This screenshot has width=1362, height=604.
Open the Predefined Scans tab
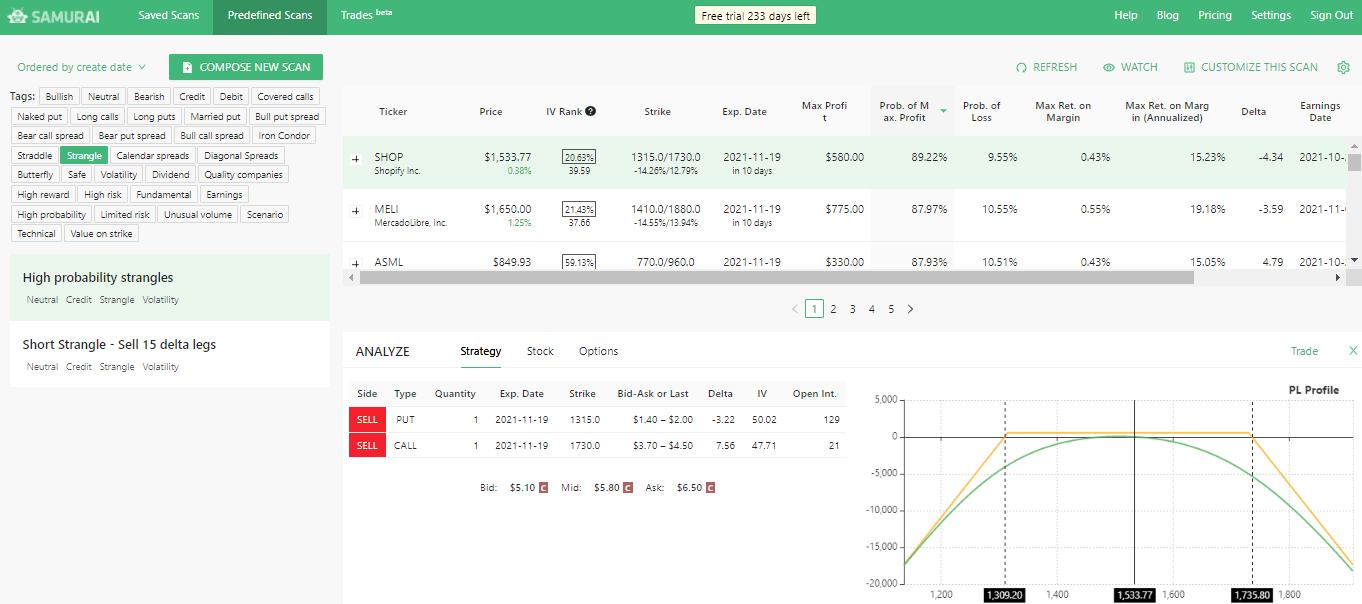[270, 16]
